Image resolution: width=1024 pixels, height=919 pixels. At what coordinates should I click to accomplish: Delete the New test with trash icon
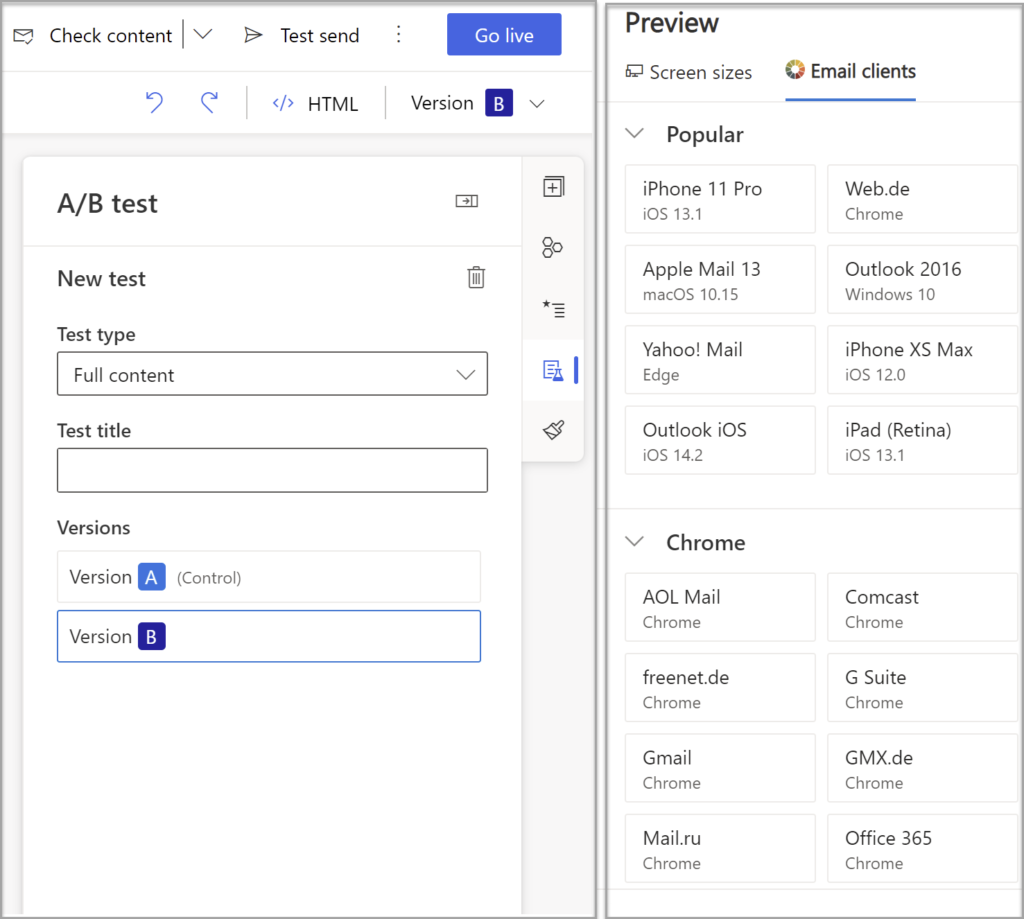click(x=476, y=278)
